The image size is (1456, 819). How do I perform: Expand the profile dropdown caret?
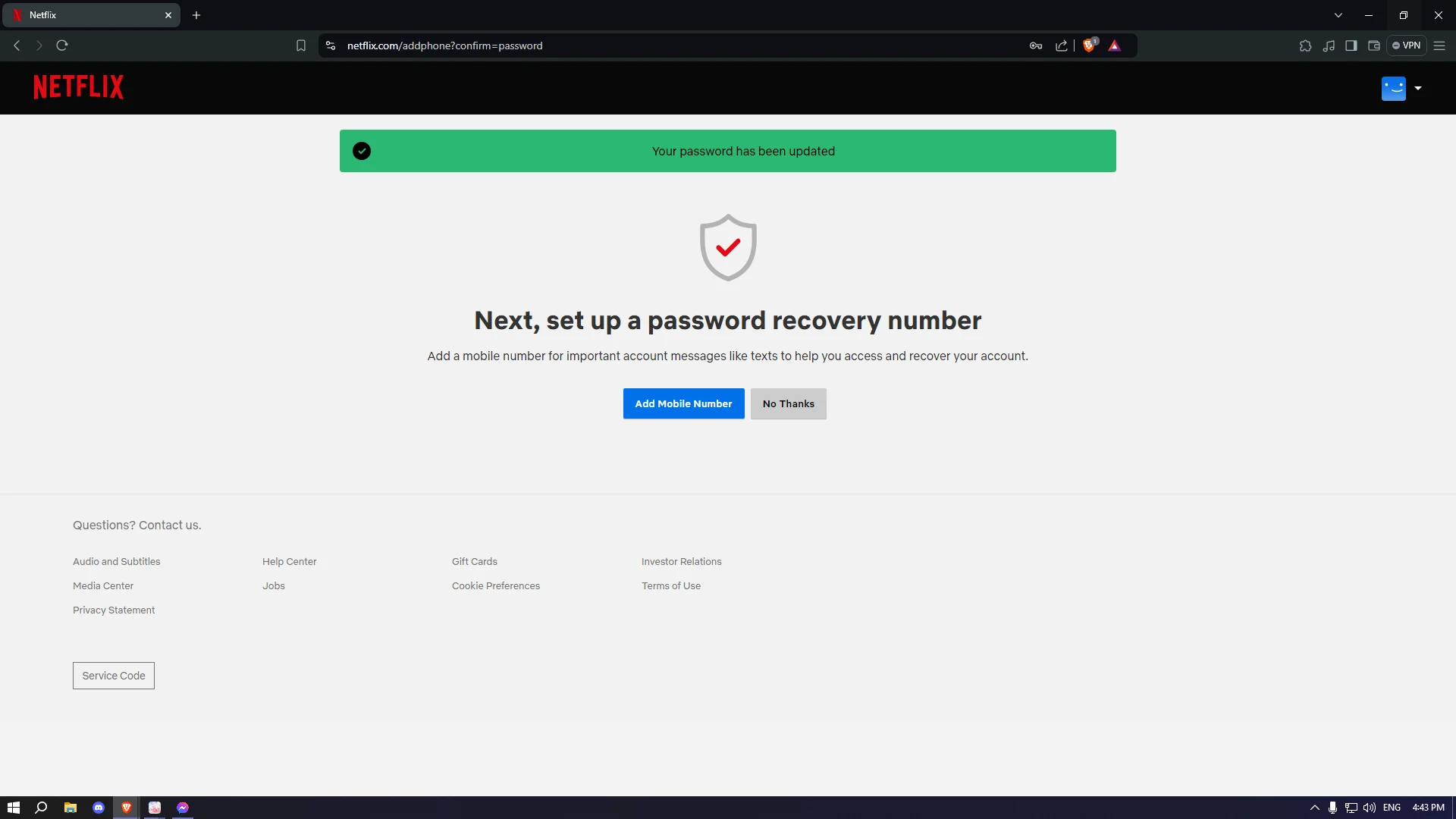(x=1418, y=89)
